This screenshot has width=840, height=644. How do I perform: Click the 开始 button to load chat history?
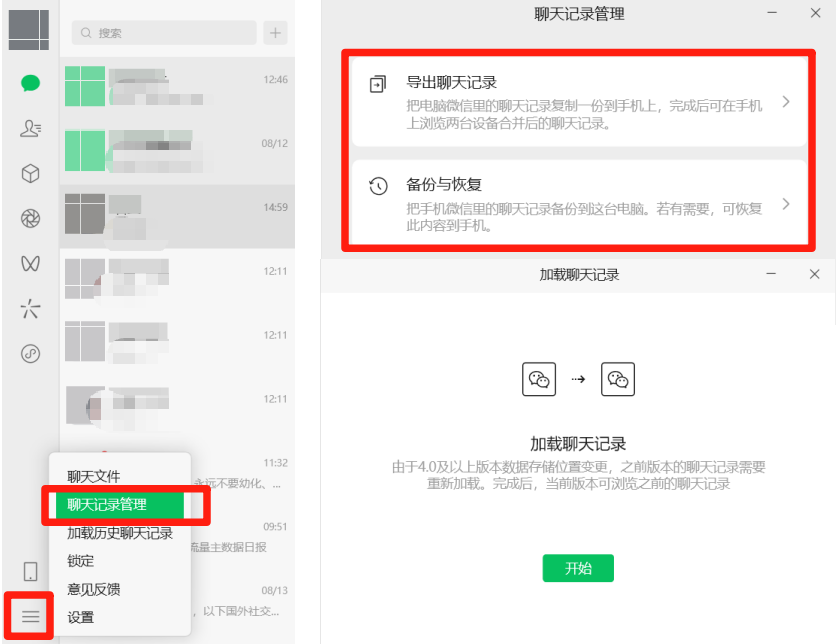pyautogui.click(x=578, y=567)
